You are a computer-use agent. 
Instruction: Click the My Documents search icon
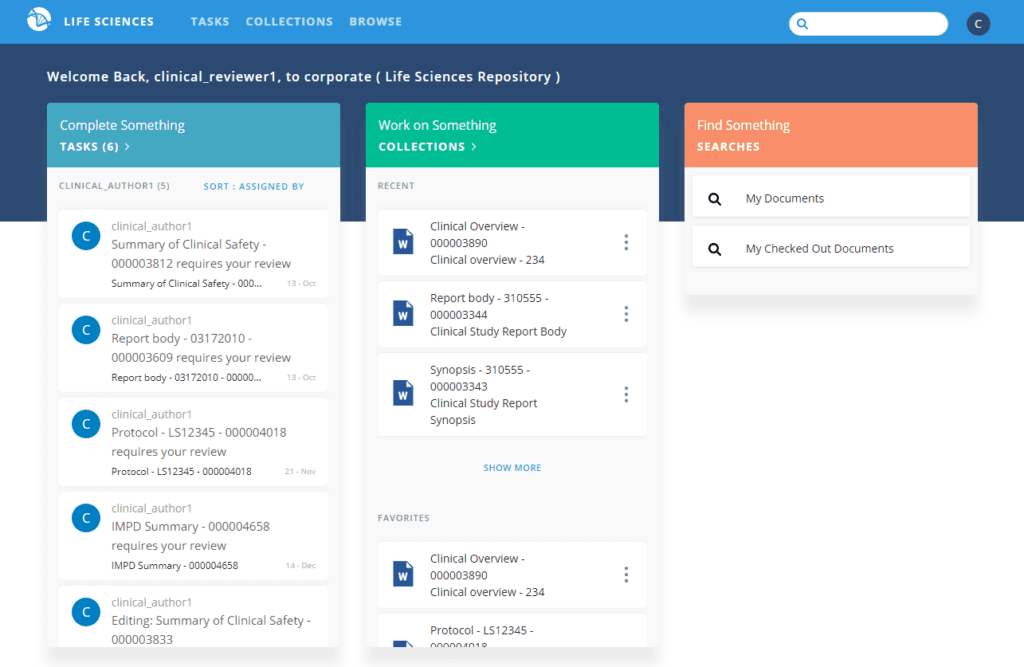[x=714, y=200]
